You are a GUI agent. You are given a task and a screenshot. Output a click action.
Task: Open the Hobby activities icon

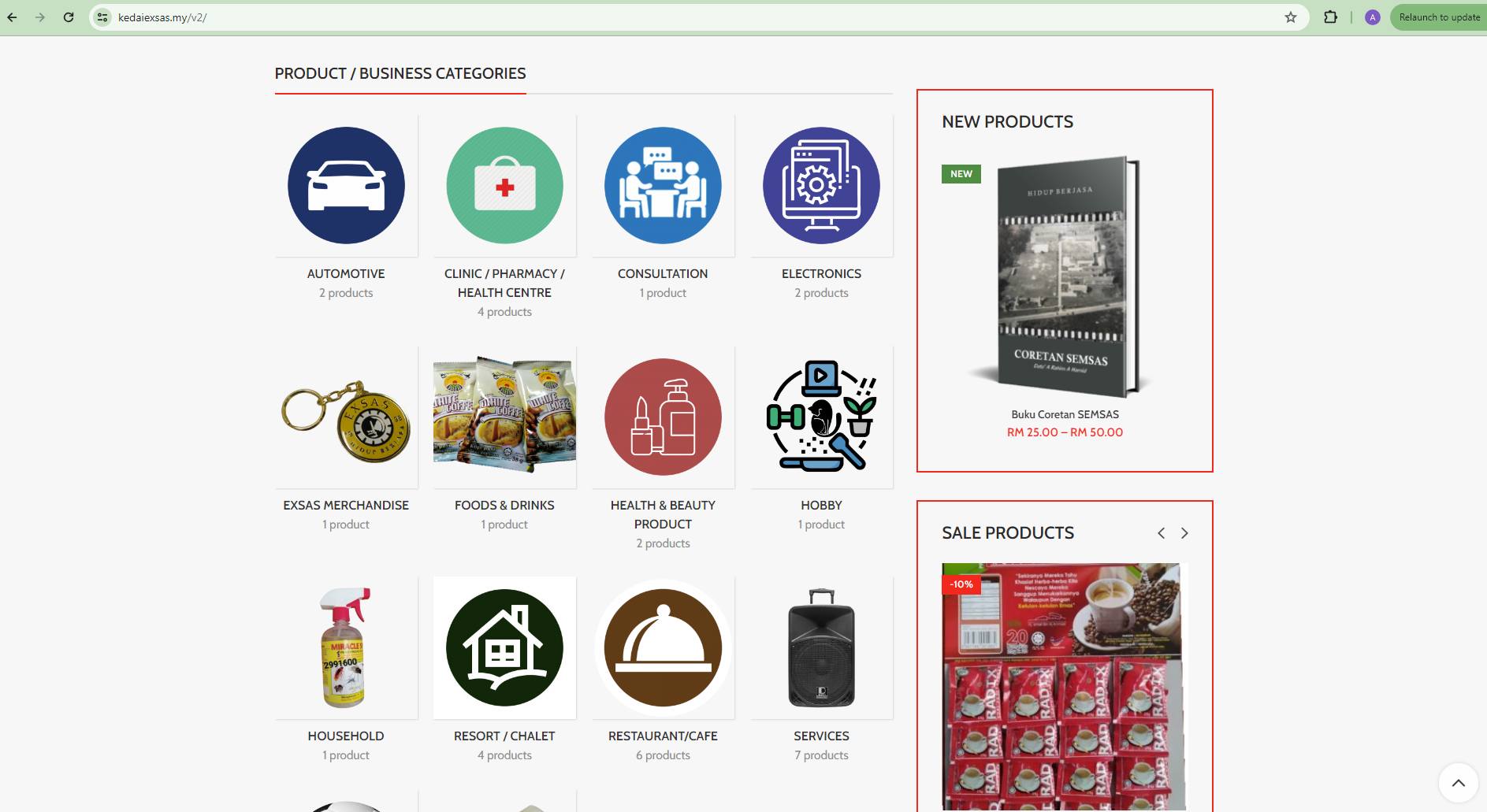coord(821,417)
